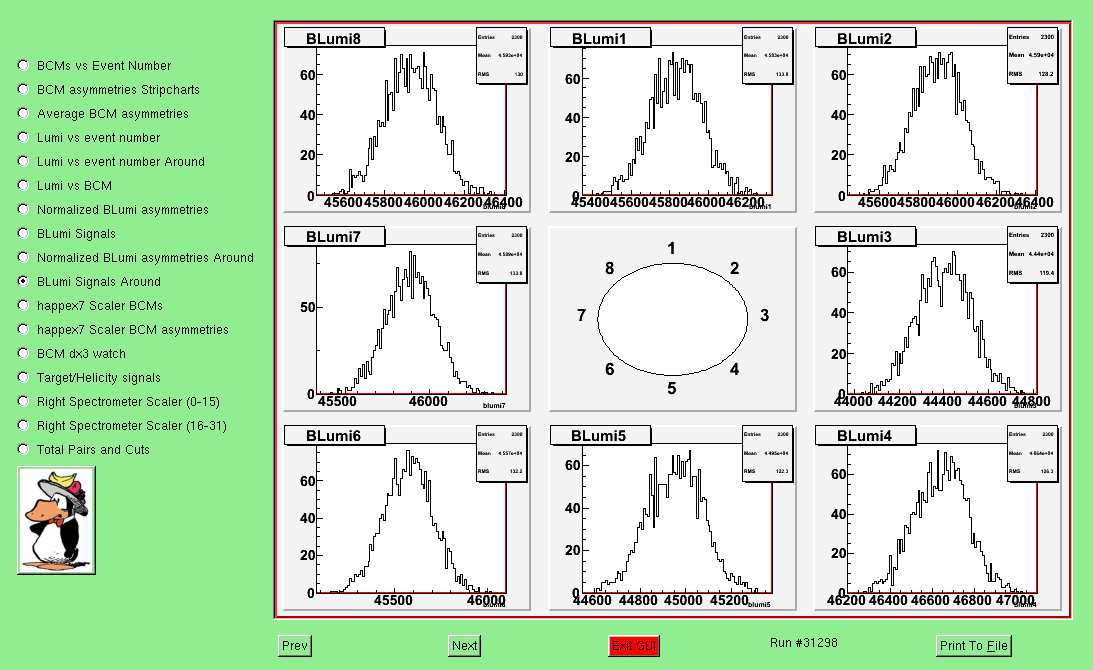Choose Lumi vs BCM option
Viewport: 1093px width, 670px height.
pos(23,185)
